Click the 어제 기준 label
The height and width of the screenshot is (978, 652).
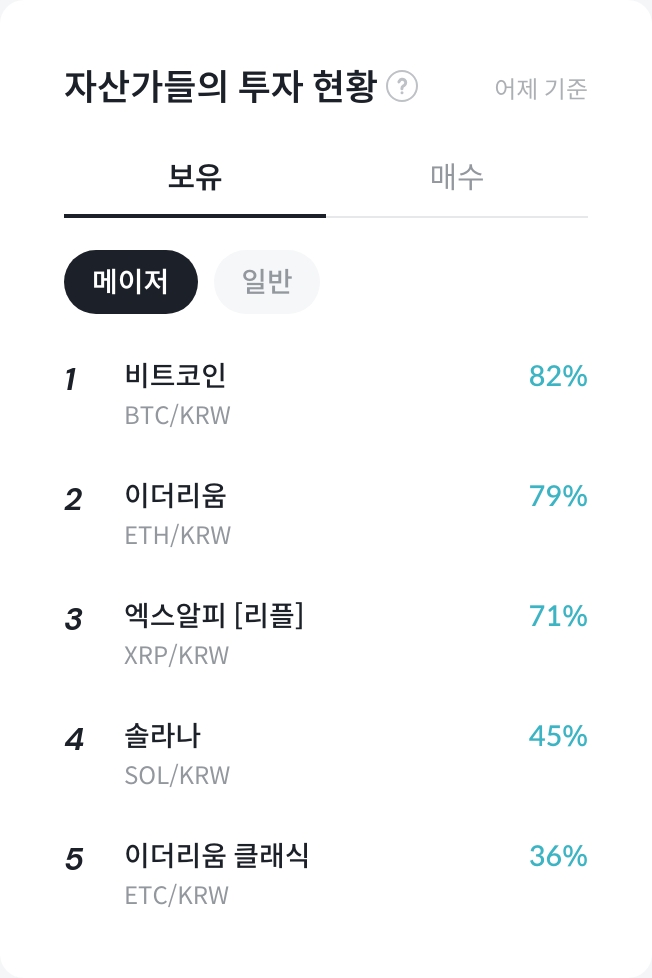[x=540, y=89]
